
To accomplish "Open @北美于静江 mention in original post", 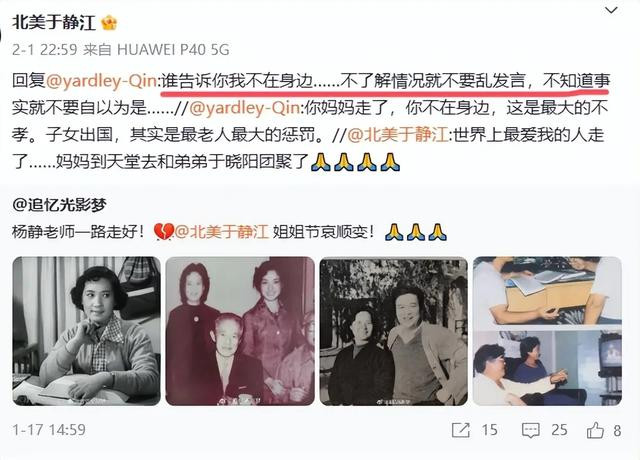I will [x=222, y=232].
